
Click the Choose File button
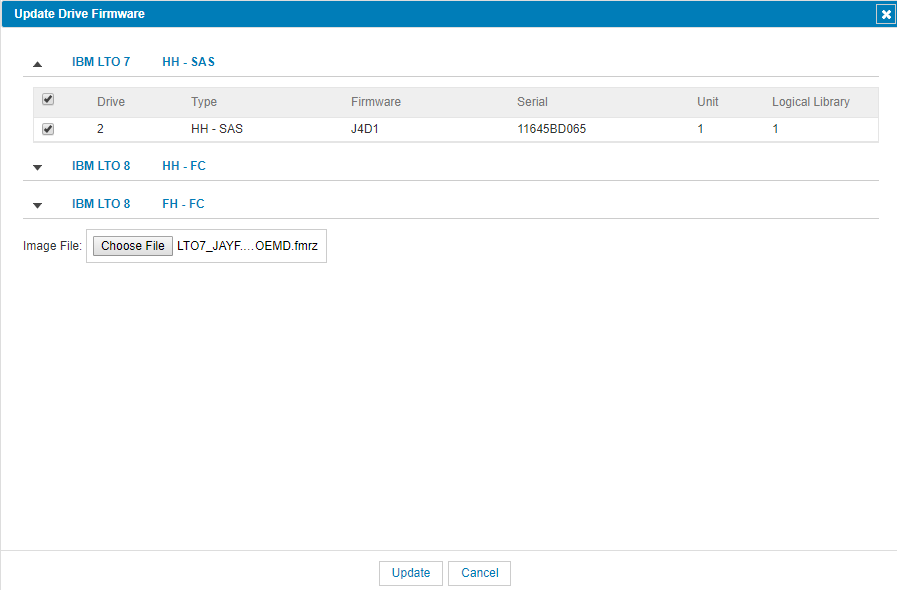pyautogui.click(x=133, y=246)
